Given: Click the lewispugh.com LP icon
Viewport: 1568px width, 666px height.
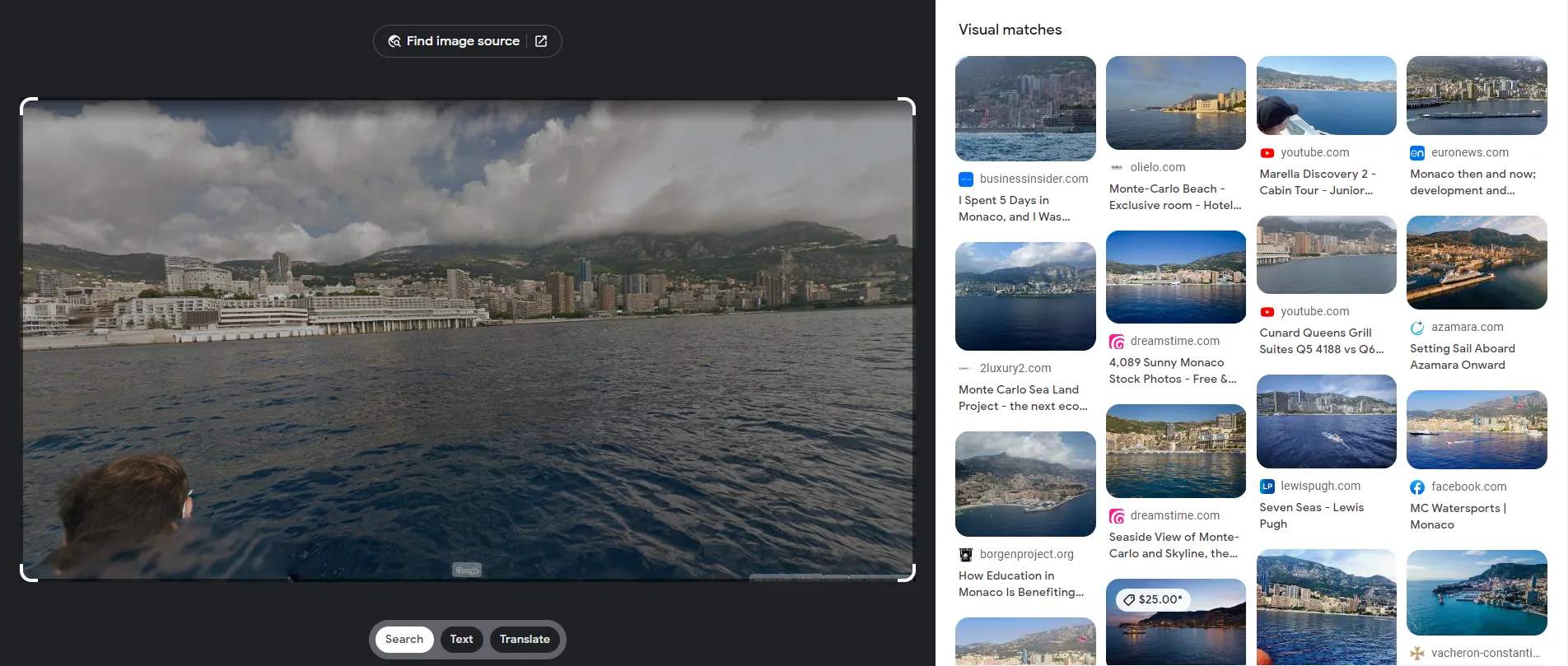Looking at the screenshot, I should (x=1267, y=487).
